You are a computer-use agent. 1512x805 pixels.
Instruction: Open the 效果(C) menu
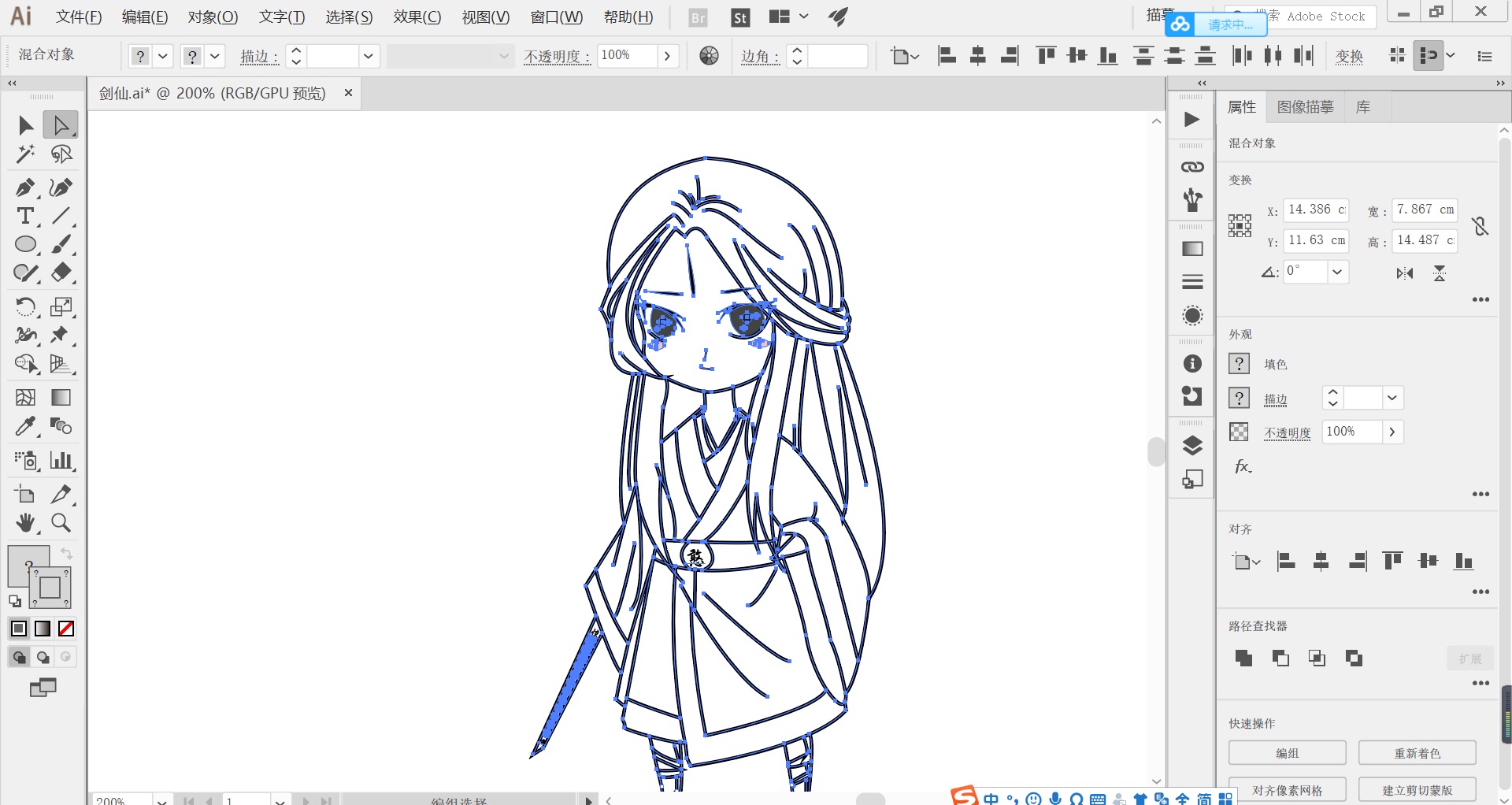(417, 17)
